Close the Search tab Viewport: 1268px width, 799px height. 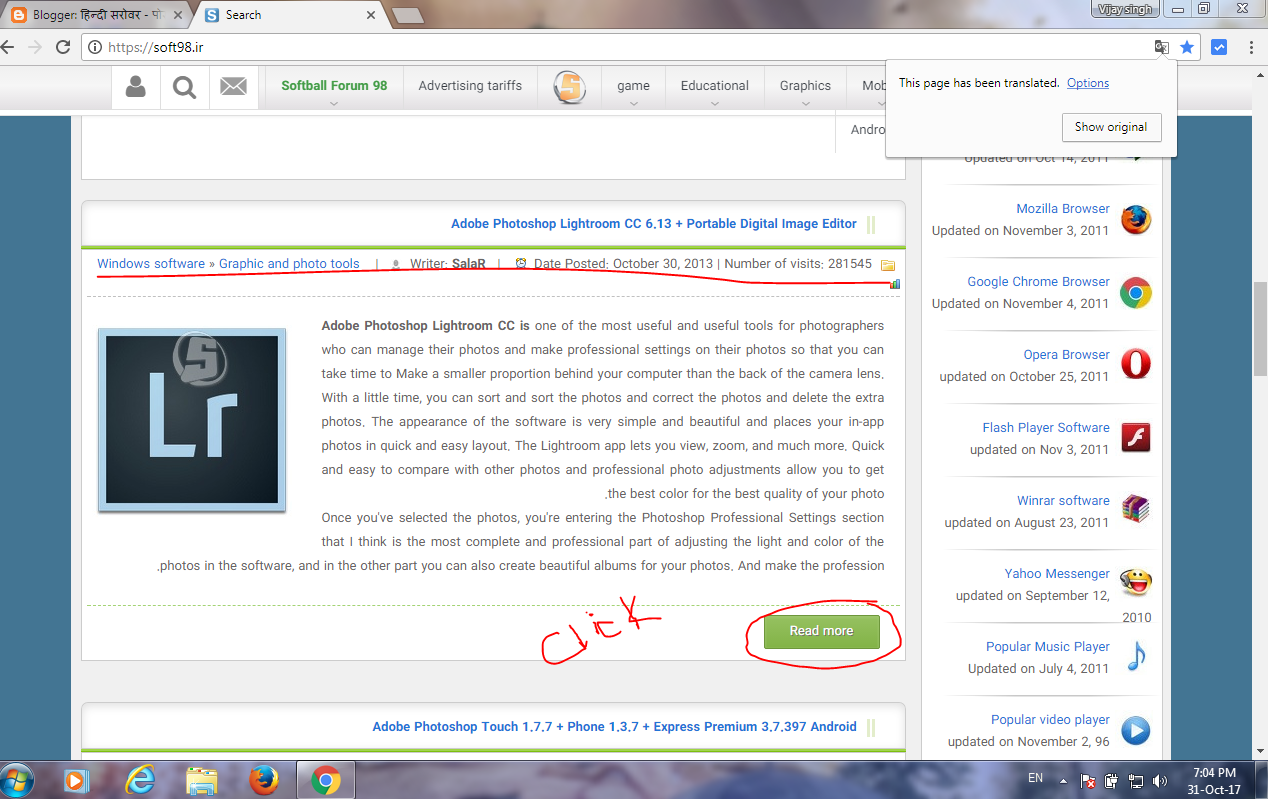(x=371, y=15)
